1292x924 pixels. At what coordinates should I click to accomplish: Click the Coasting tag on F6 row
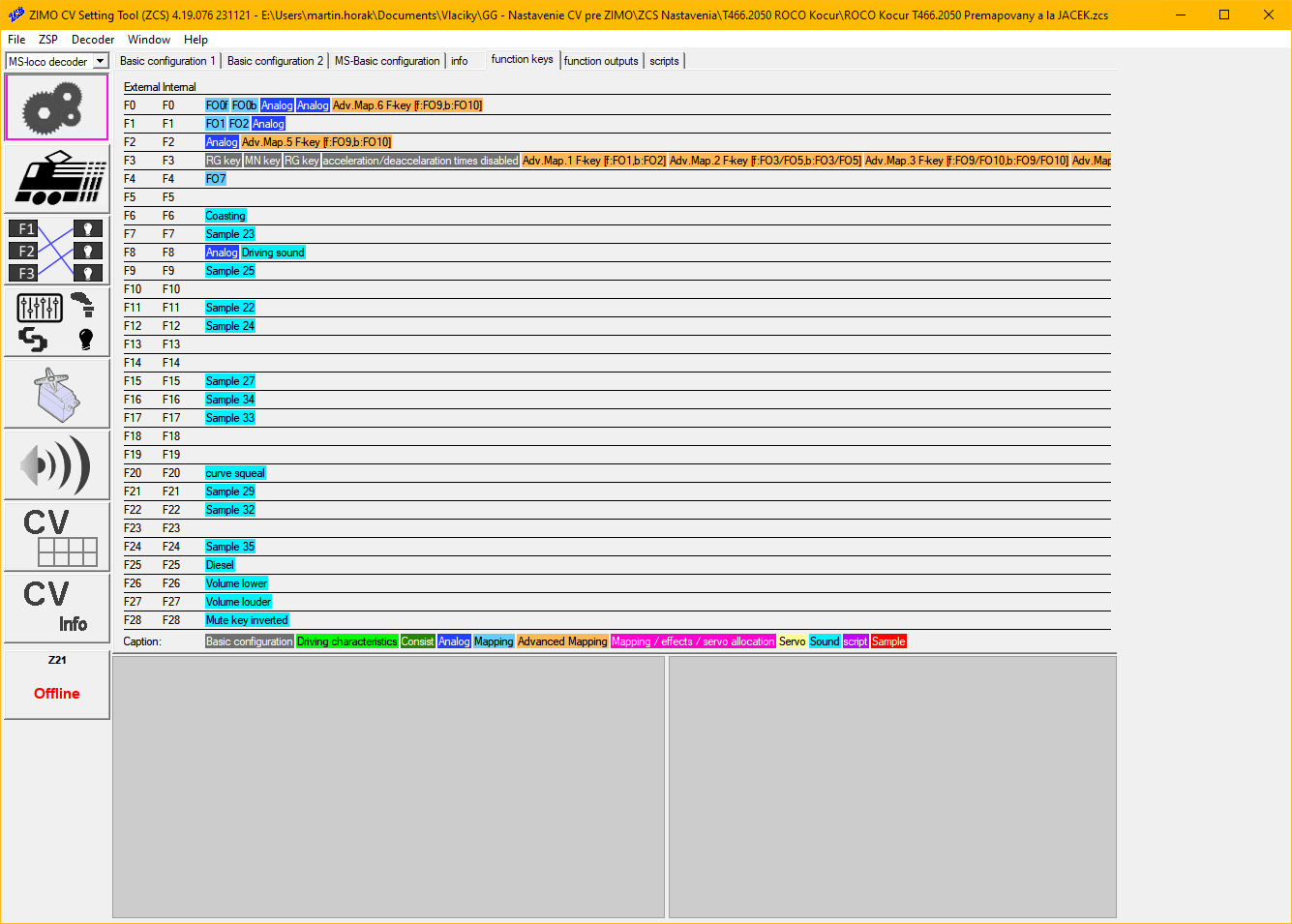point(225,216)
